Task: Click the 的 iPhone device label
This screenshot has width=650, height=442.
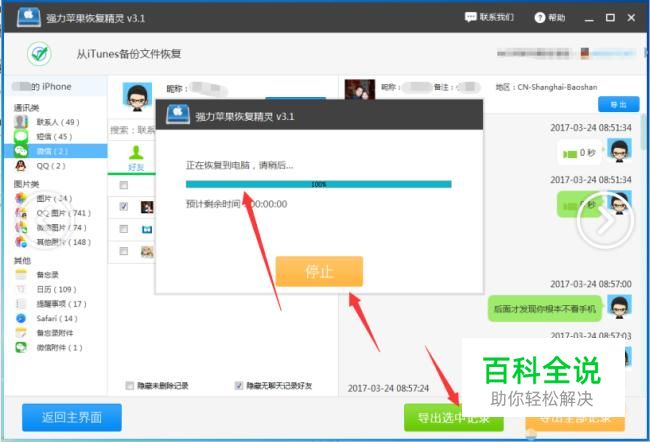Action: pos(51,87)
